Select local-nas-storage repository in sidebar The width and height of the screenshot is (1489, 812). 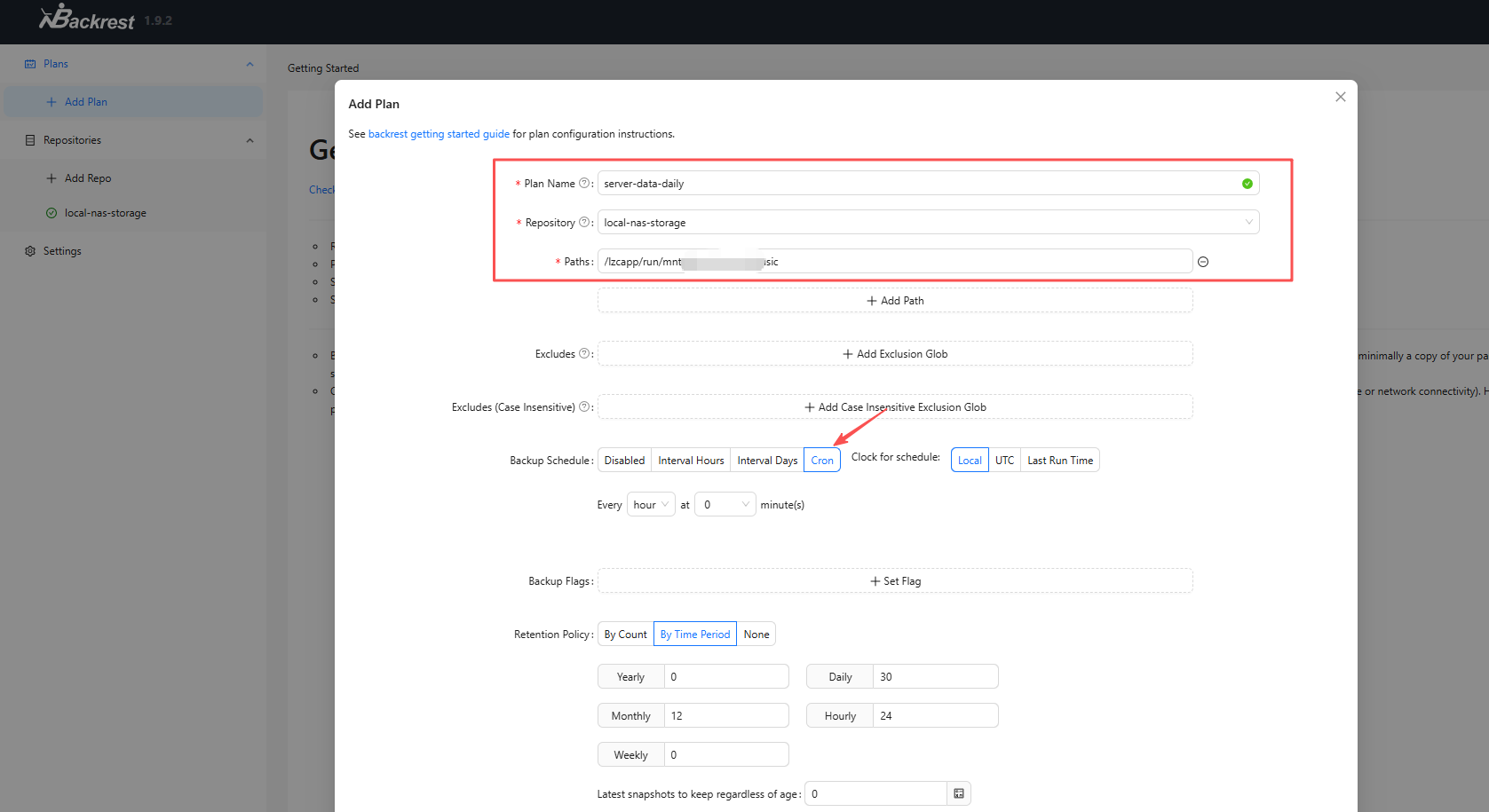pos(105,213)
